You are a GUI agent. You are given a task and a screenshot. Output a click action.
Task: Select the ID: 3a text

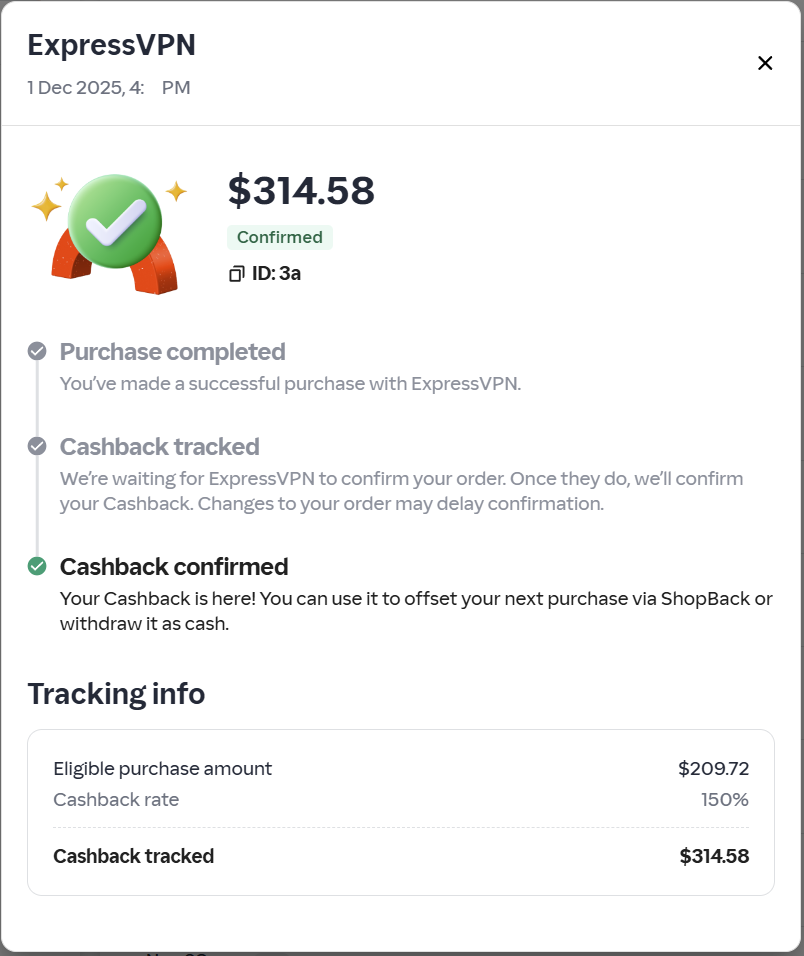pos(276,273)
